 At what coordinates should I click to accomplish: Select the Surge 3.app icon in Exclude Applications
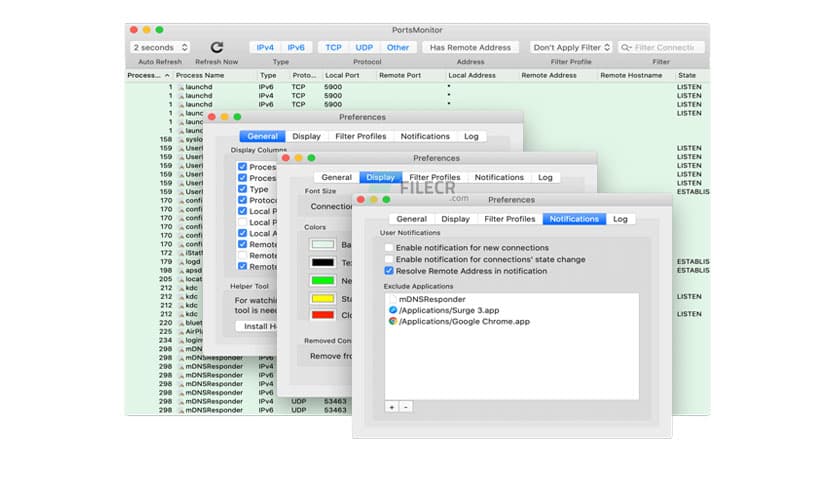[393, 310]
